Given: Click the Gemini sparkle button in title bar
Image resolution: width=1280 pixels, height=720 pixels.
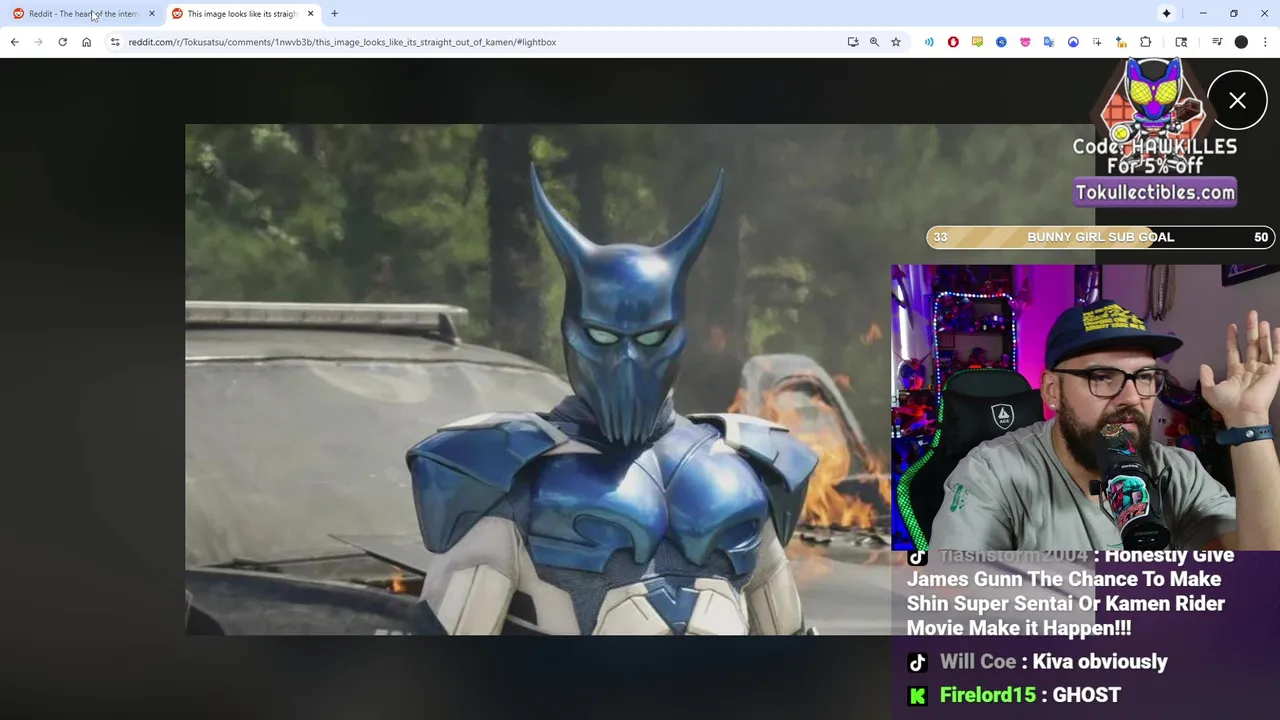Looking at the screenshot, I should 1166,14.
